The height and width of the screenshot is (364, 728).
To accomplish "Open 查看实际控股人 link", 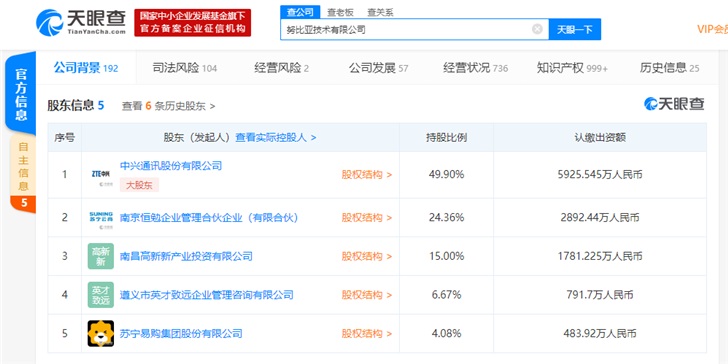I will pos(276,137).
